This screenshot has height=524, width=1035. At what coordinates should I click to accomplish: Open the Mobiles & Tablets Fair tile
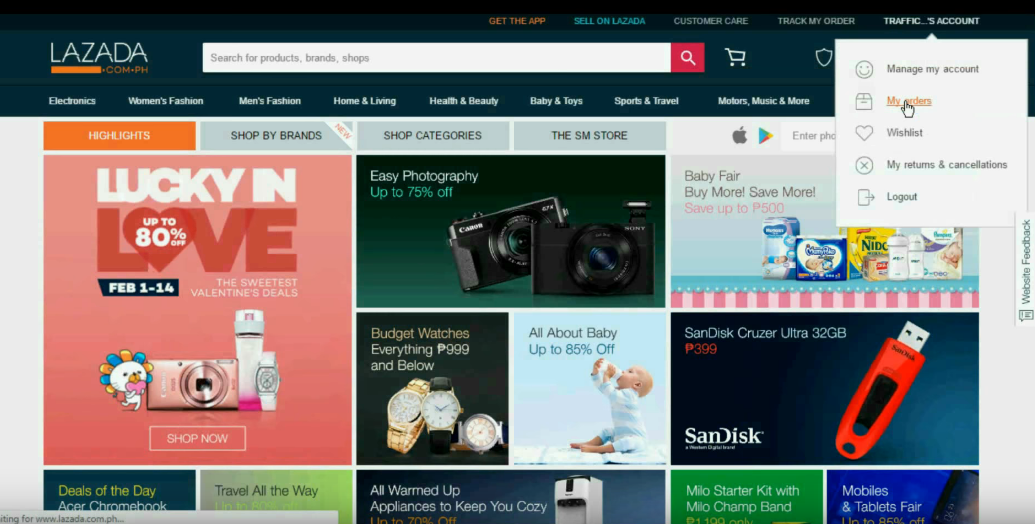[x=902, y=496]
